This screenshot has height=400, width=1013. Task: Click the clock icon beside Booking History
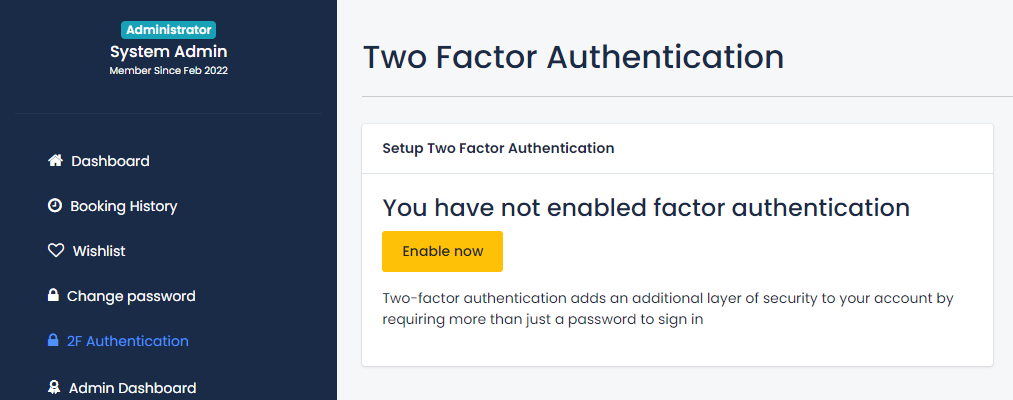pyautogui.click(x=55, y=206)
